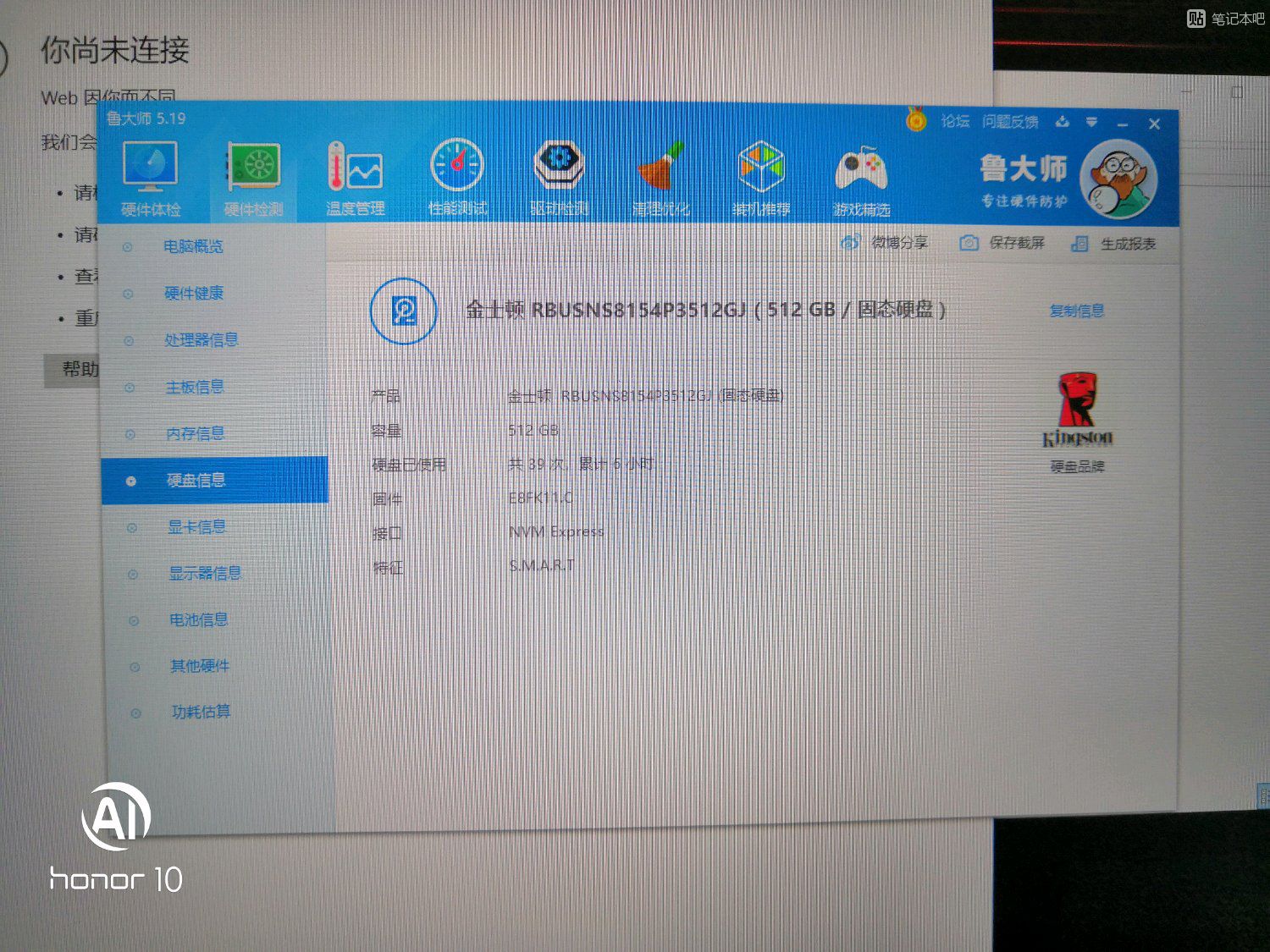
Task: Click the firmware value E8FK11.C
Action: tap(540, 498)
